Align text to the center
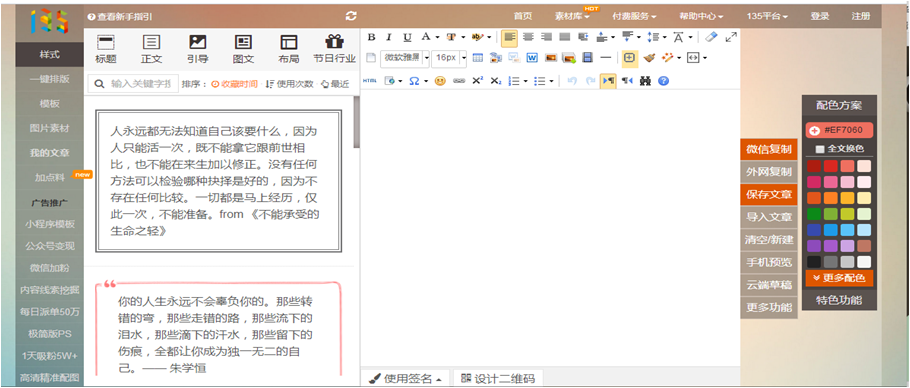This screenshot has height=388, width=910. (x=528, y=37)
